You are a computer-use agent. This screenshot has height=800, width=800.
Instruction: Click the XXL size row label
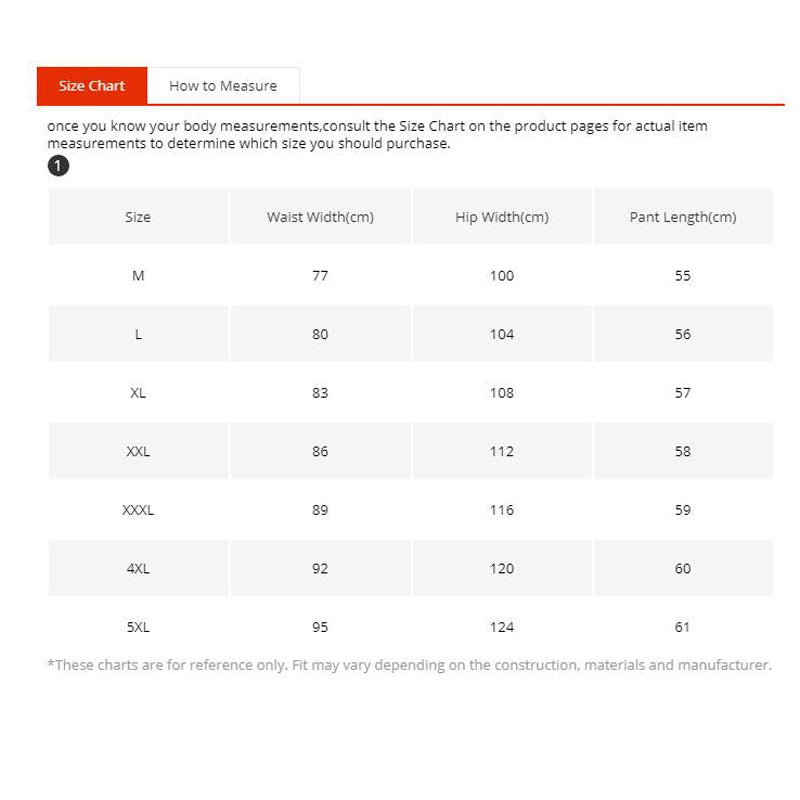pos(138,452)
